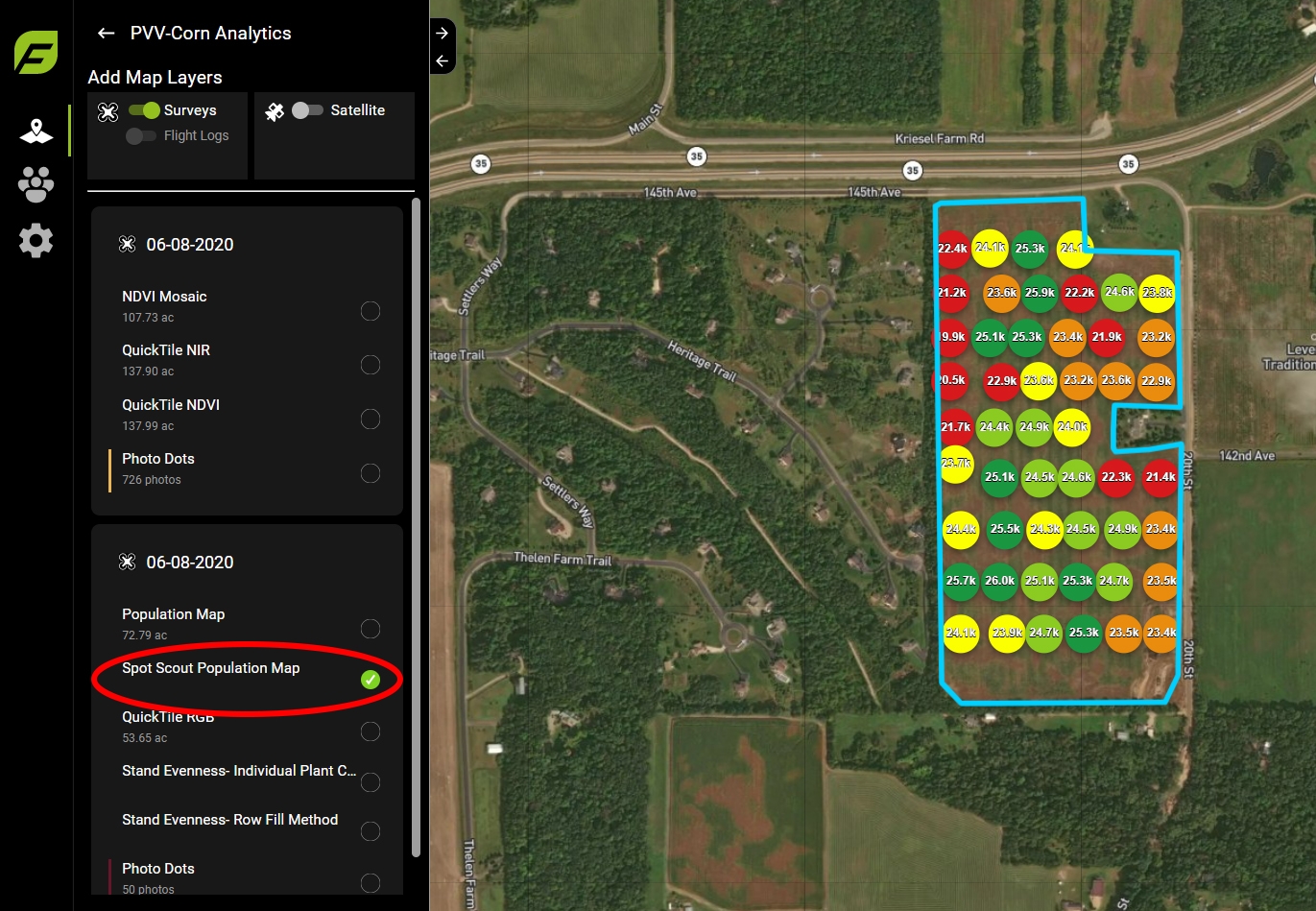Select the NDVI Mosaic layer radio button
The width and height of the screenshot is (1316, 911).
tap(370, 311)
